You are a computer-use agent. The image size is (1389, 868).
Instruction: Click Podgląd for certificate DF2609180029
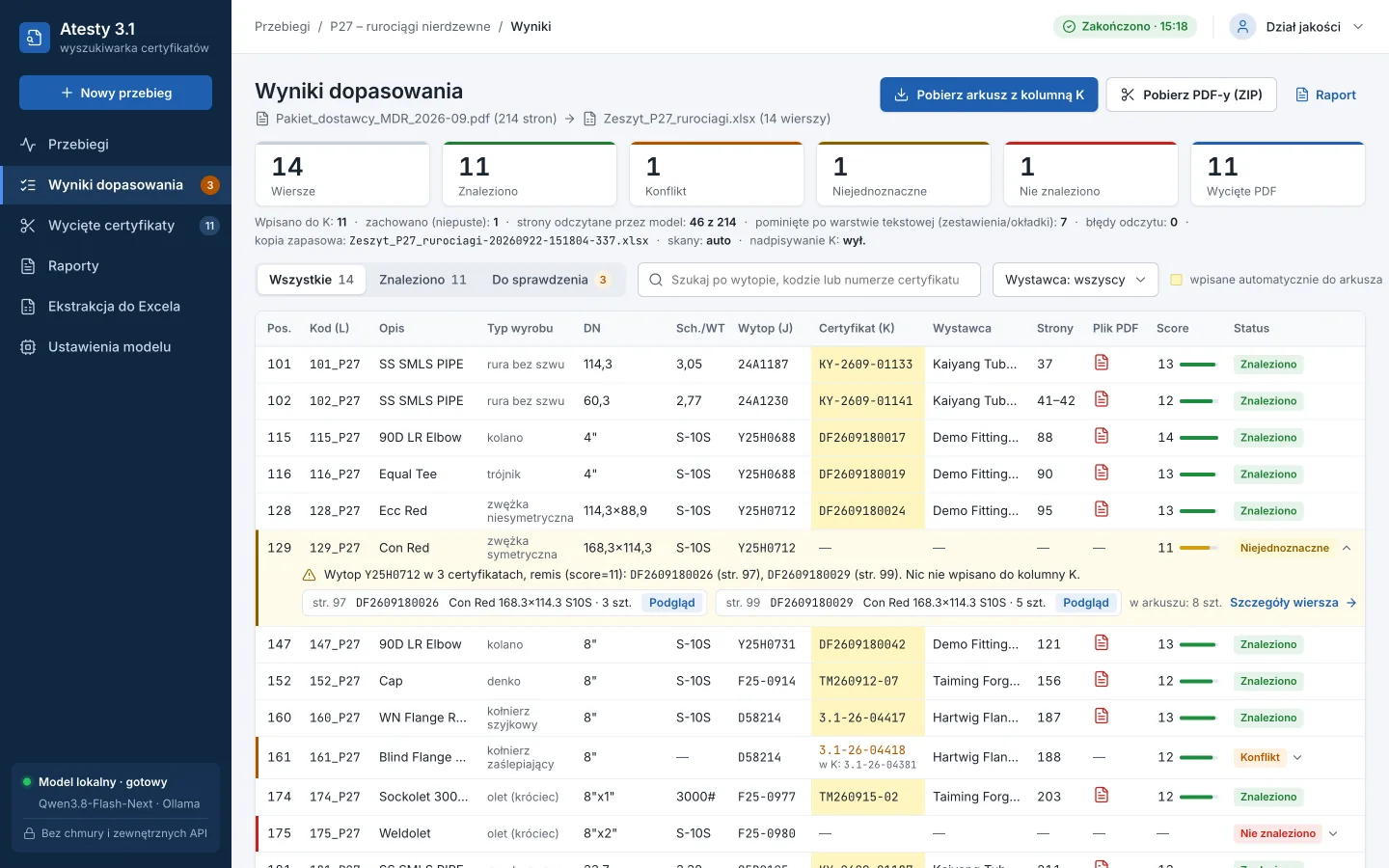point(1086,603)
